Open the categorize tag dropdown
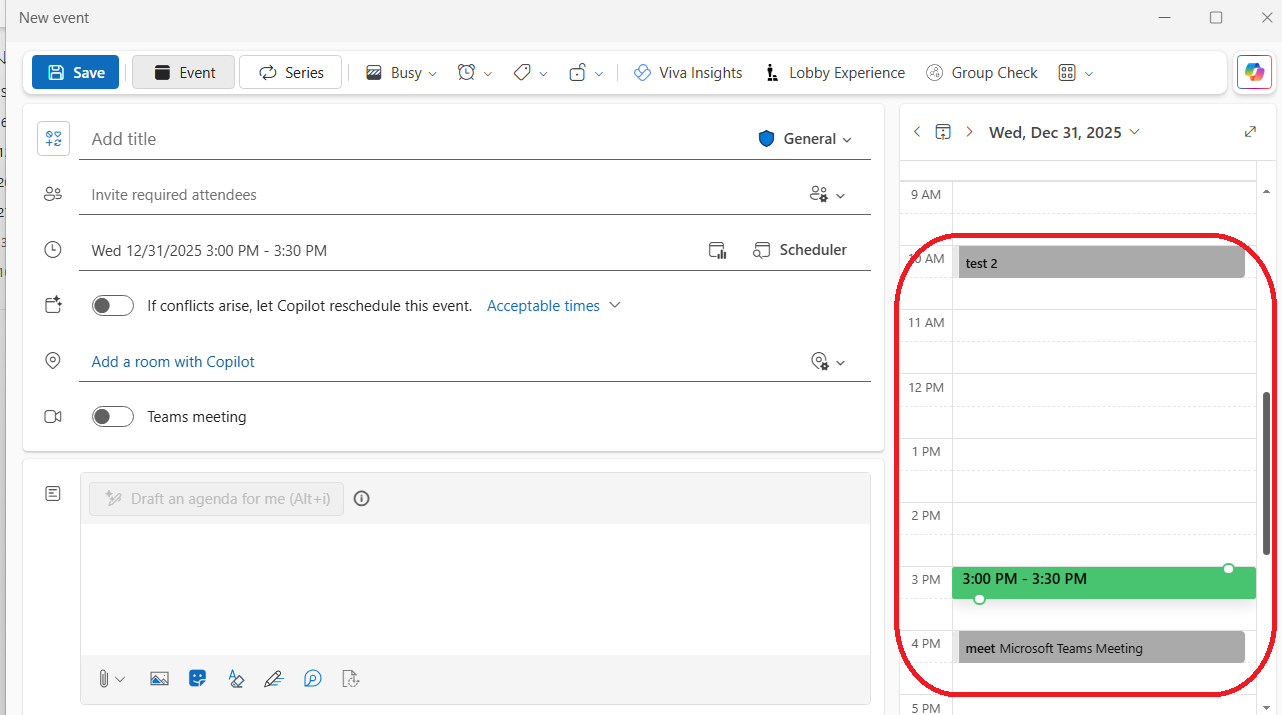 point(530,73)
